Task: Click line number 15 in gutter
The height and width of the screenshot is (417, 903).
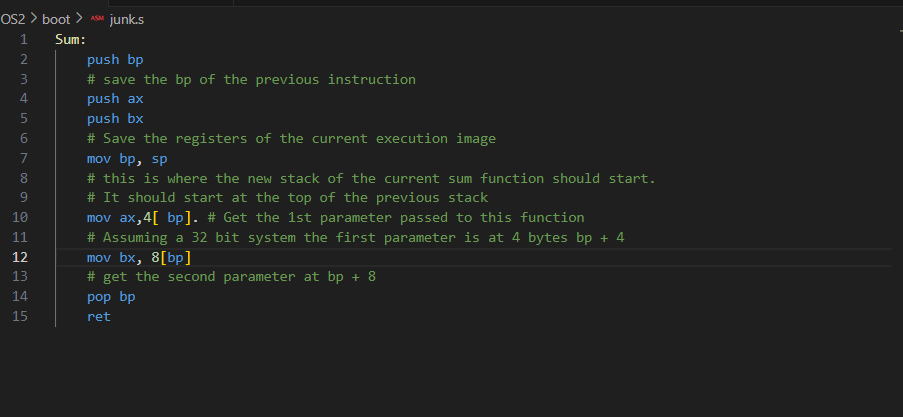Action: 22,316
